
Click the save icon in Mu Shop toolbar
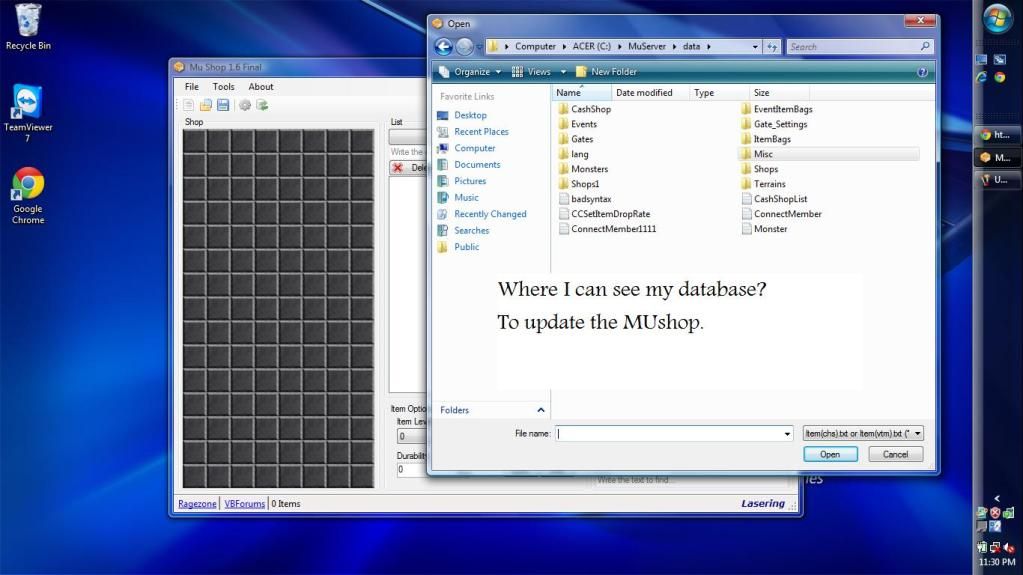point(223,105)
